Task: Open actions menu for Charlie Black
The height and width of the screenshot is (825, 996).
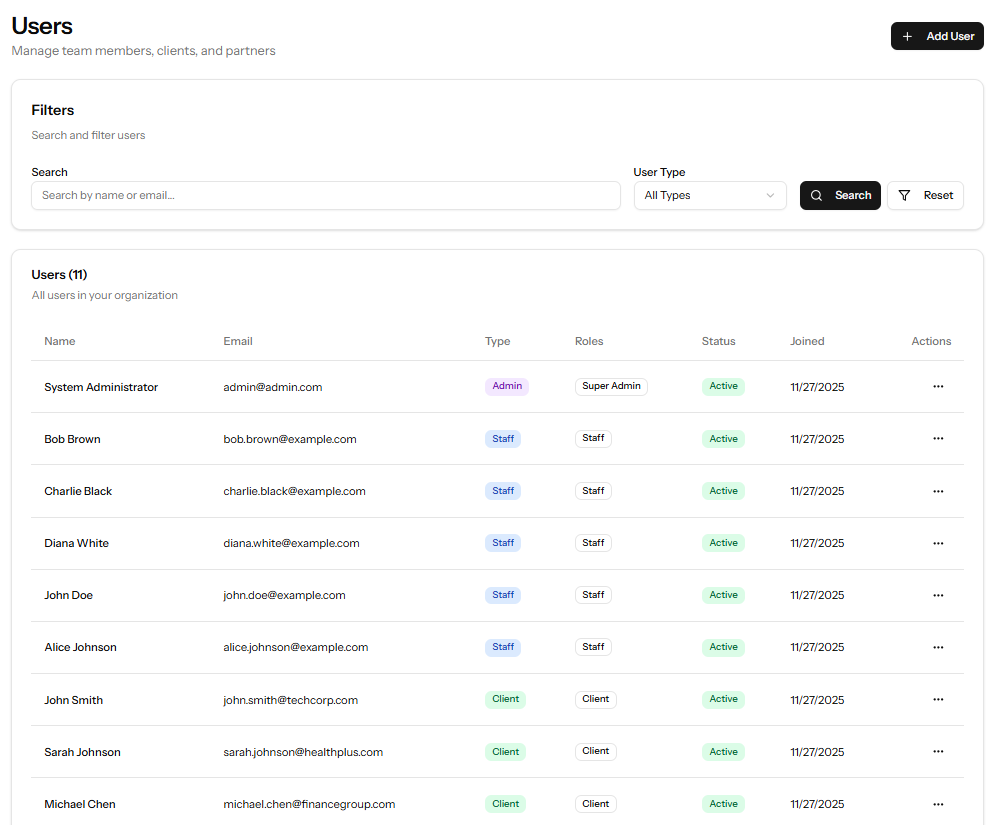Action: point(938,491)
